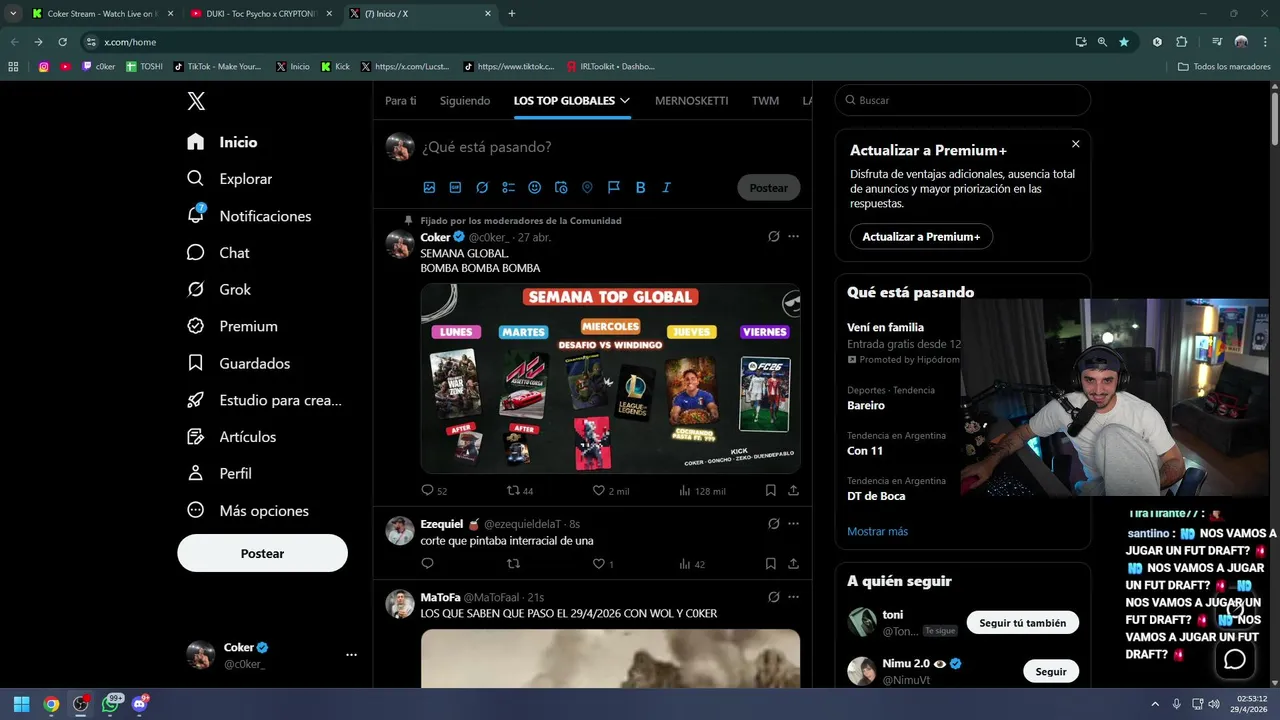Image resolution: width=1280 pixels, height=720 pixels.
Task: Open floating messages chat bubble
Action: tap(1235, 659)
